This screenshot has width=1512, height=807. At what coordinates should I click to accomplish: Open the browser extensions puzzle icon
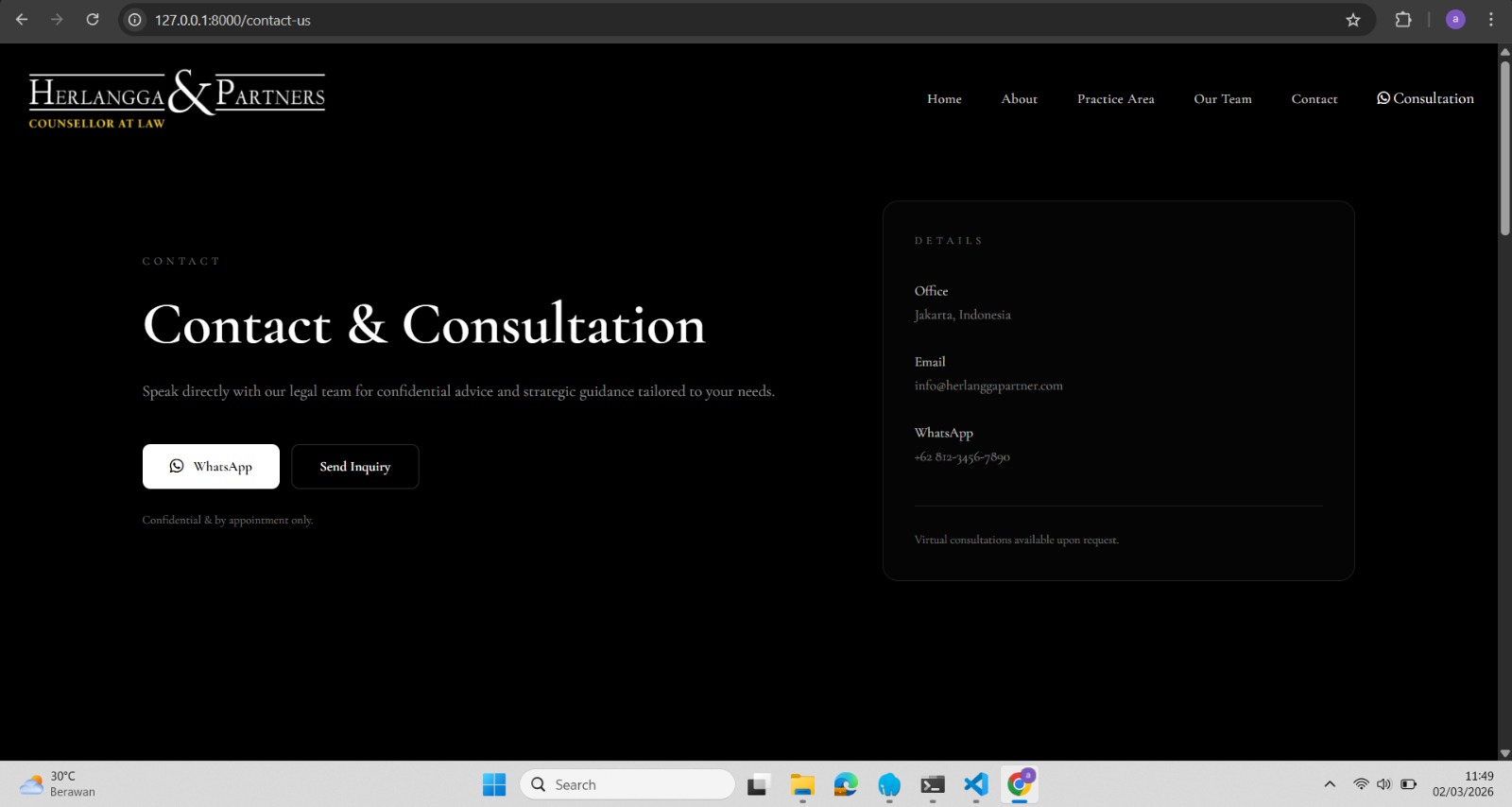1403,20
